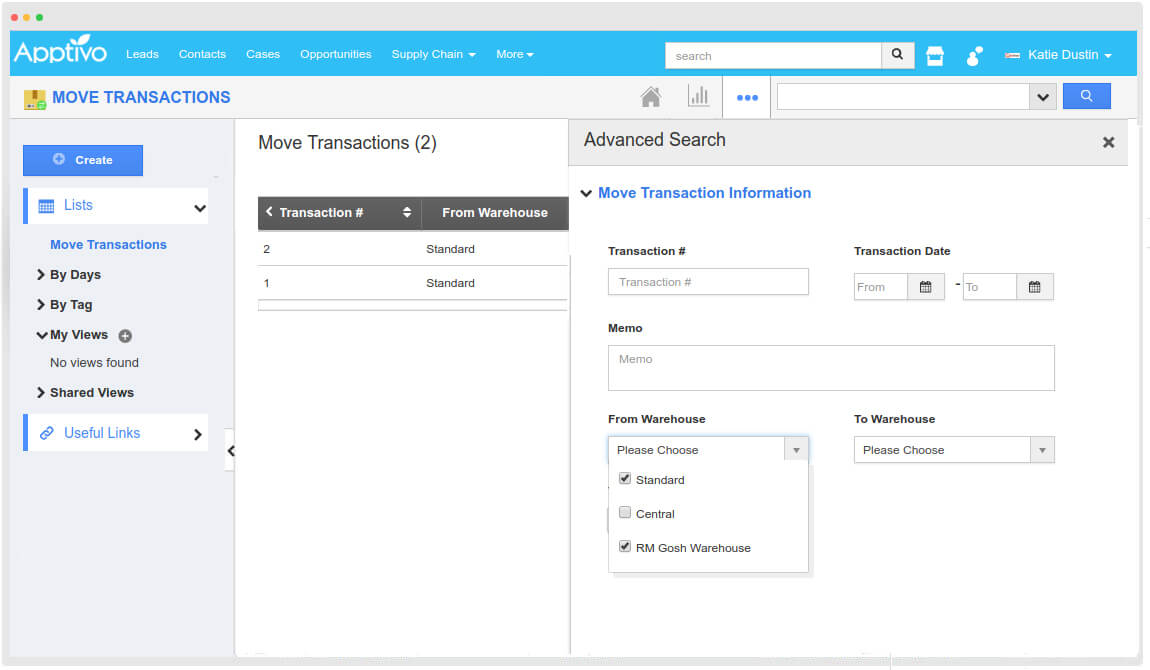Image resolution: width=1150 pixels, height=670 pixels.
Task: Open the Opportunities menu item
Action: pyautogui.click(x=335, y=54)
